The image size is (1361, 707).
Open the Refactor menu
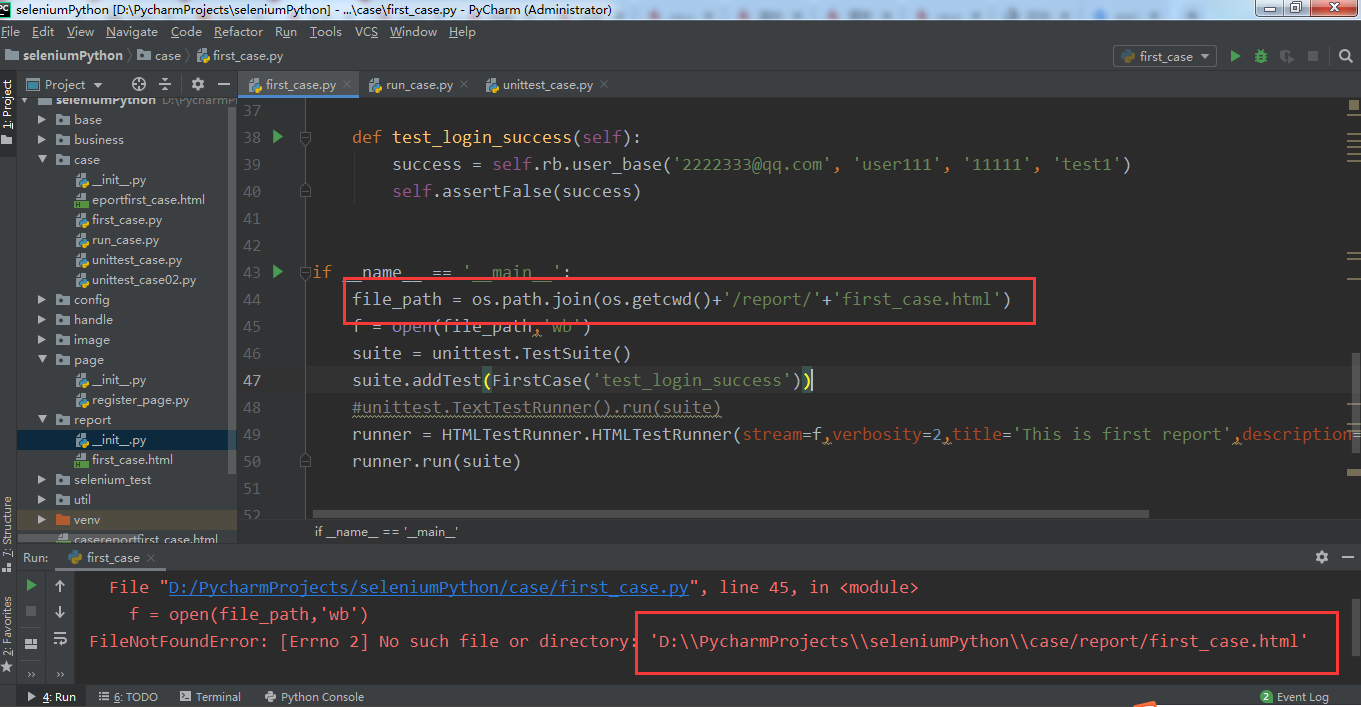click(238, 32)
